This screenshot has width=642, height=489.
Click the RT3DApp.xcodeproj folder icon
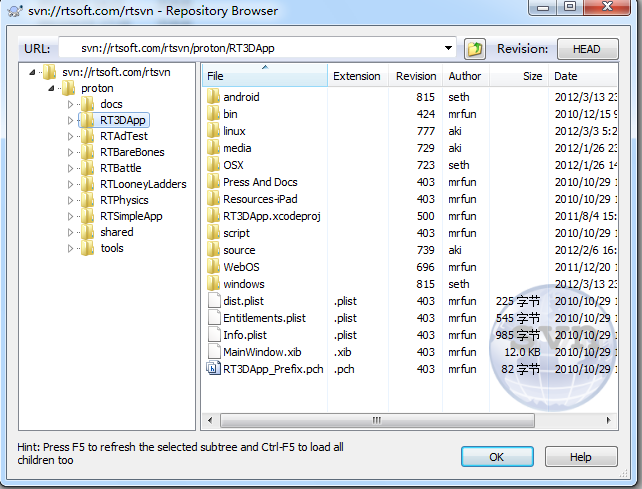[x=213, y=216]
